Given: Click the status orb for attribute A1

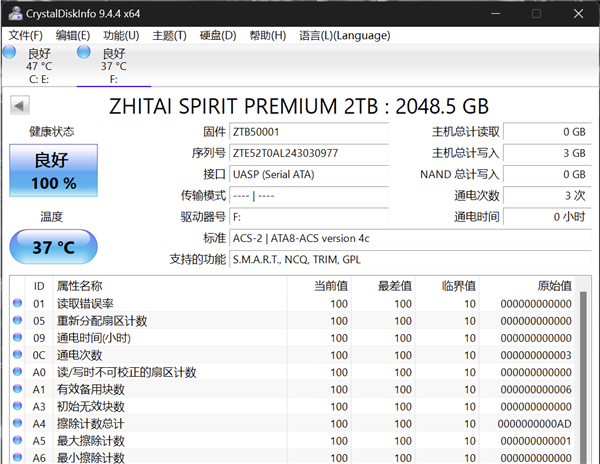Looking at the screenshot, I should pos(17,389).
